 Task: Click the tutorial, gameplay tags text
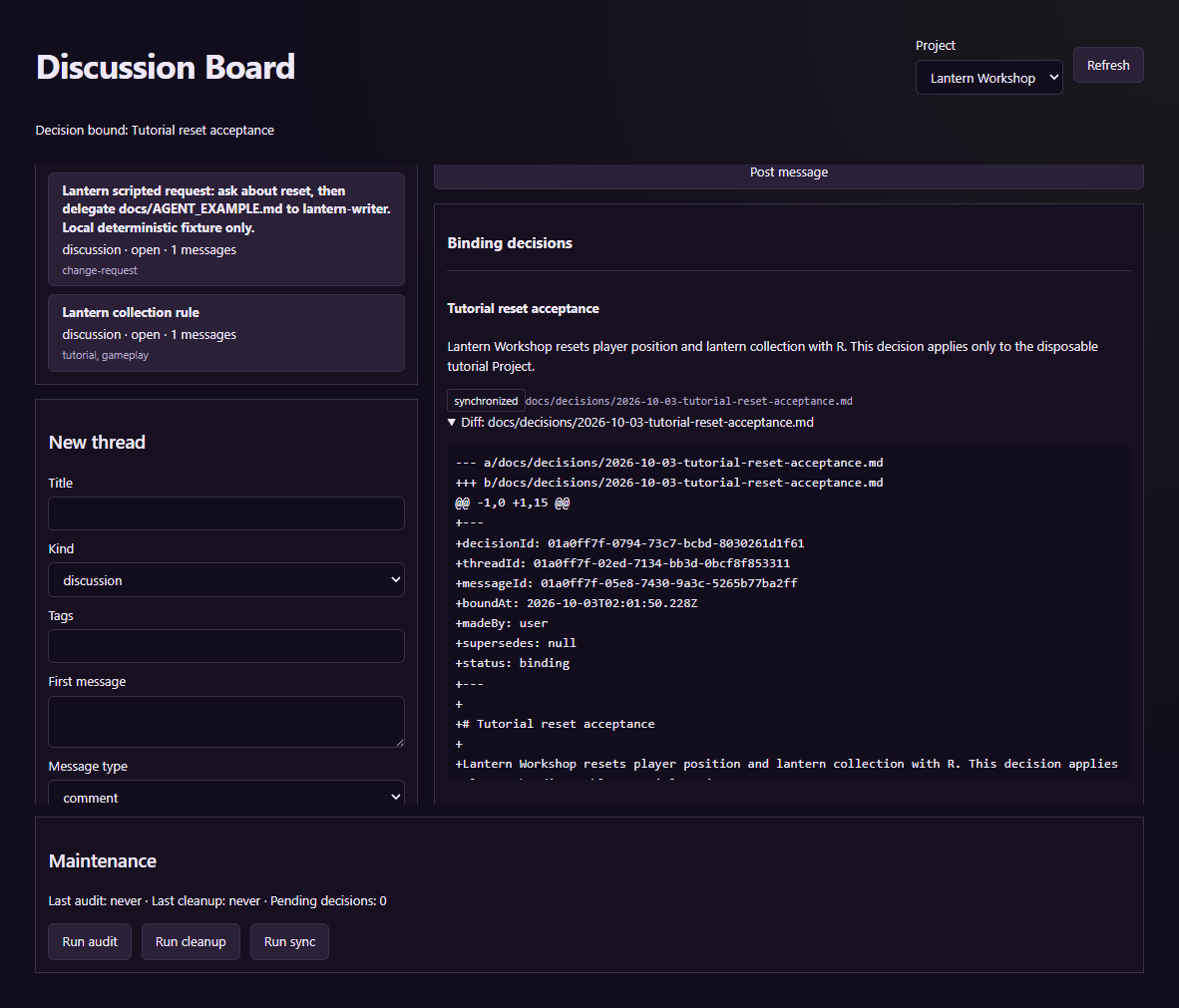[106, 356]
